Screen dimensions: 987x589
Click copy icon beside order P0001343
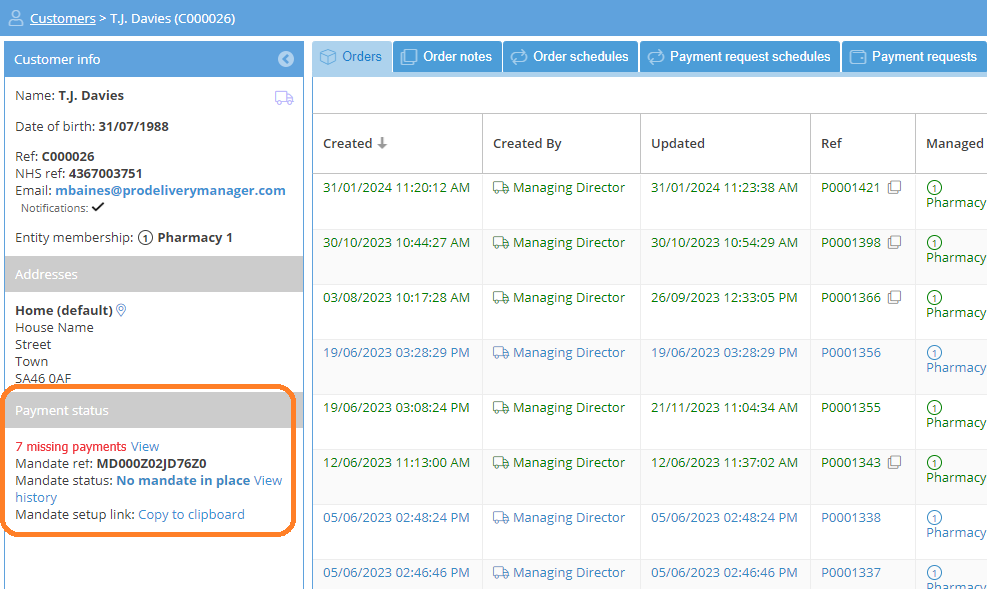click(894, 462)
